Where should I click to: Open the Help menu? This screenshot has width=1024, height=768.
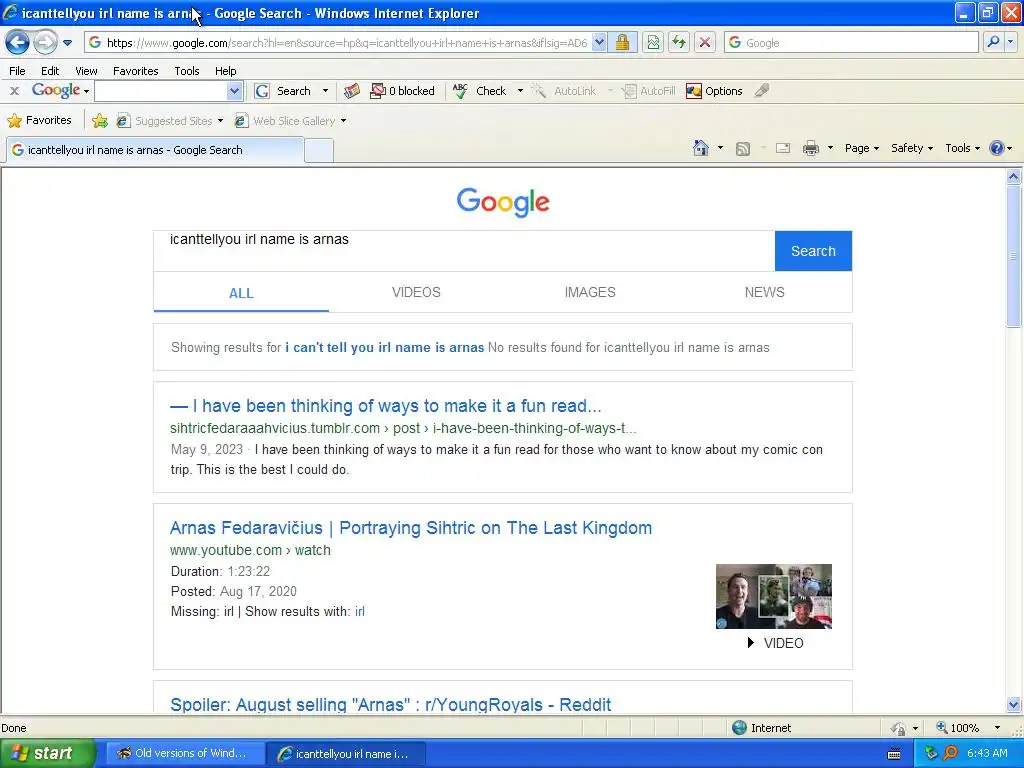pyautogui.click(x=226, y=71)
